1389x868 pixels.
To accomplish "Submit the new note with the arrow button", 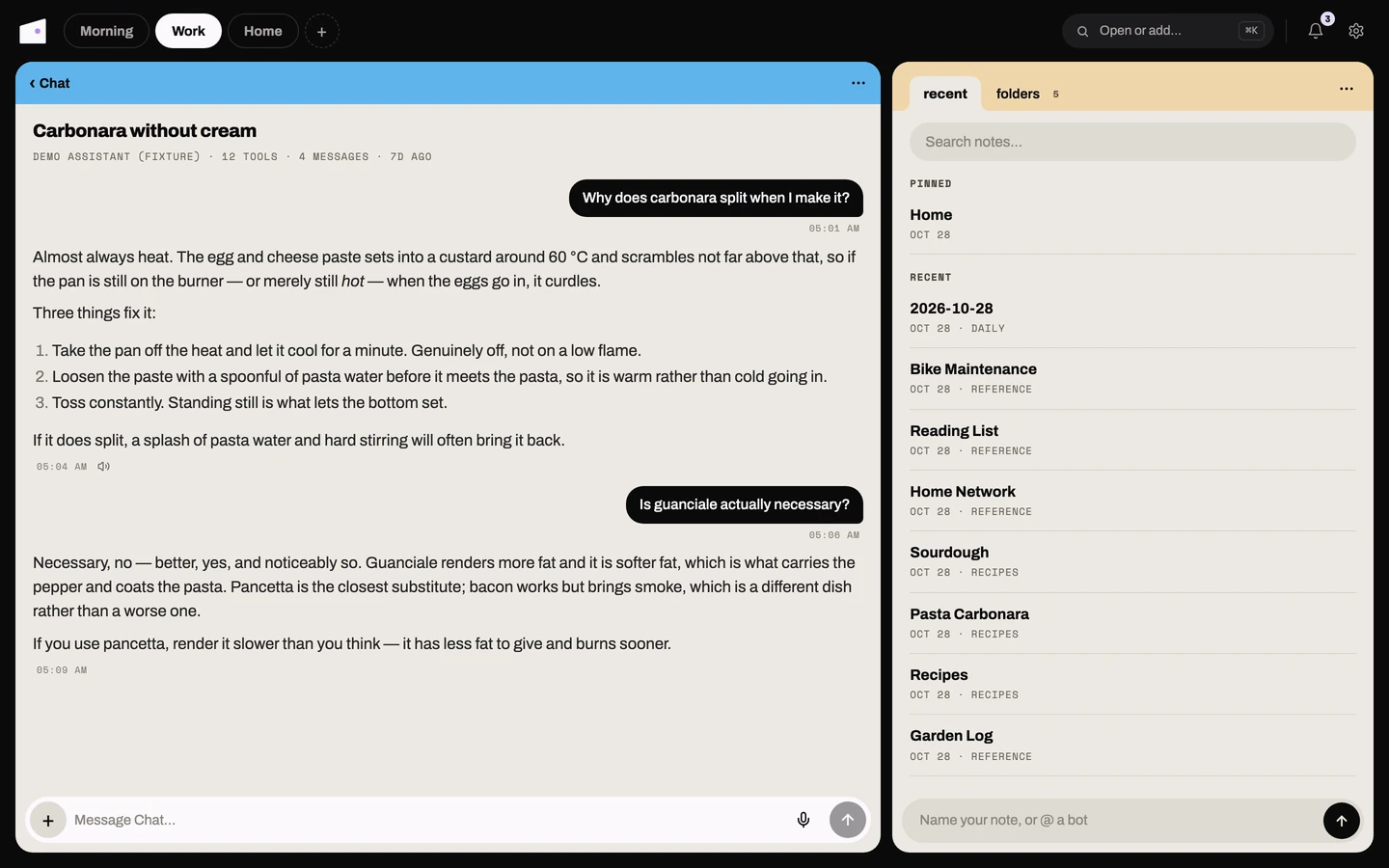I will coord(1342,821).
